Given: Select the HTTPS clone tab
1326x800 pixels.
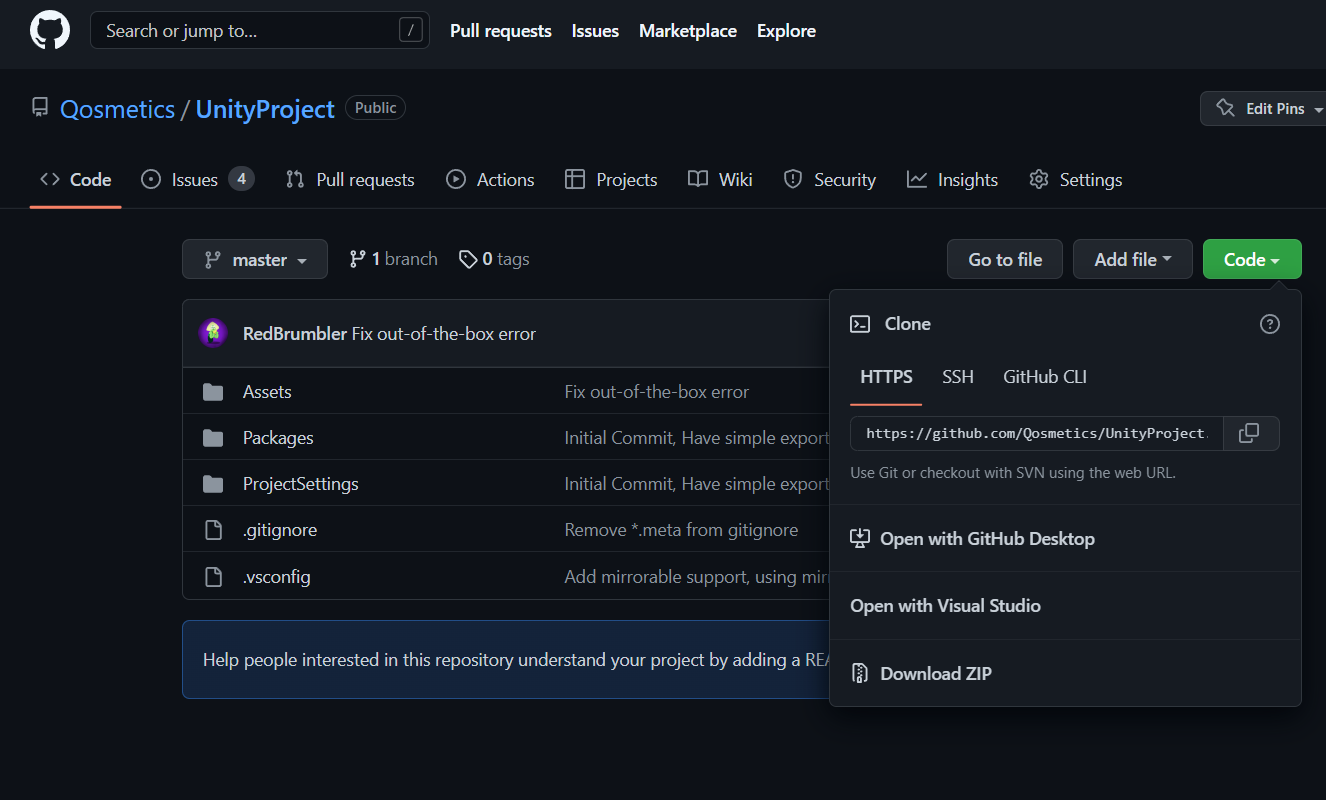Looking at the screenshot, I should pyautogui.click(x=886, y=377).
